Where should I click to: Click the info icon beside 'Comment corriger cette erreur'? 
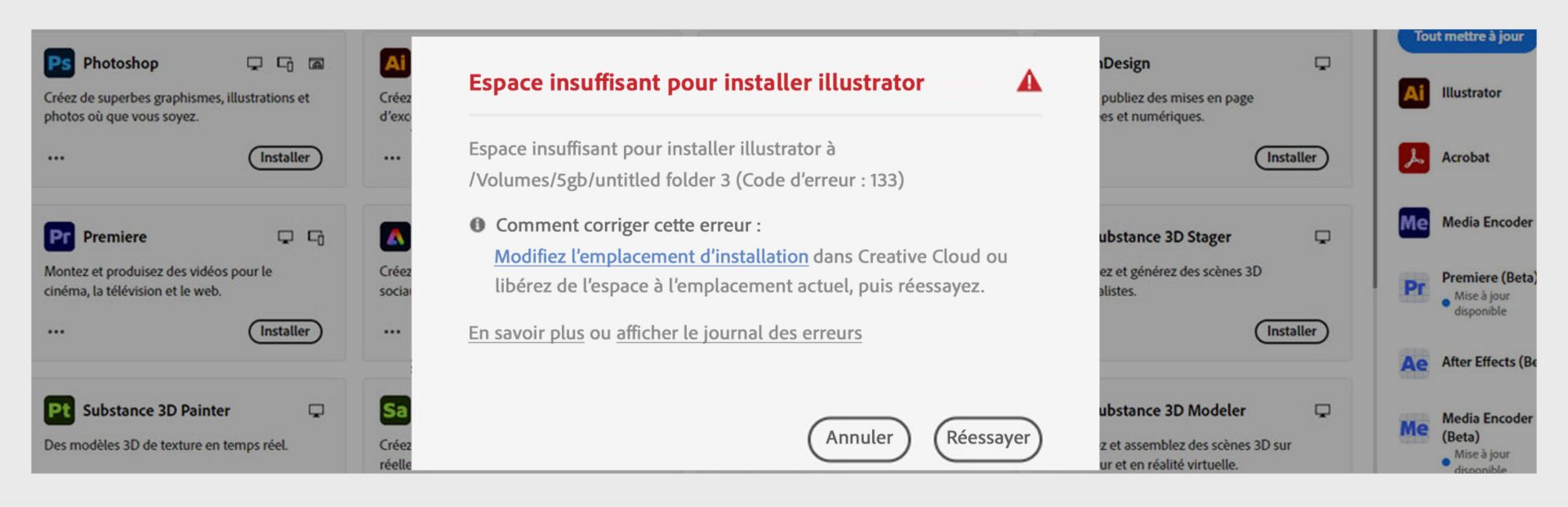coord(478,223)
